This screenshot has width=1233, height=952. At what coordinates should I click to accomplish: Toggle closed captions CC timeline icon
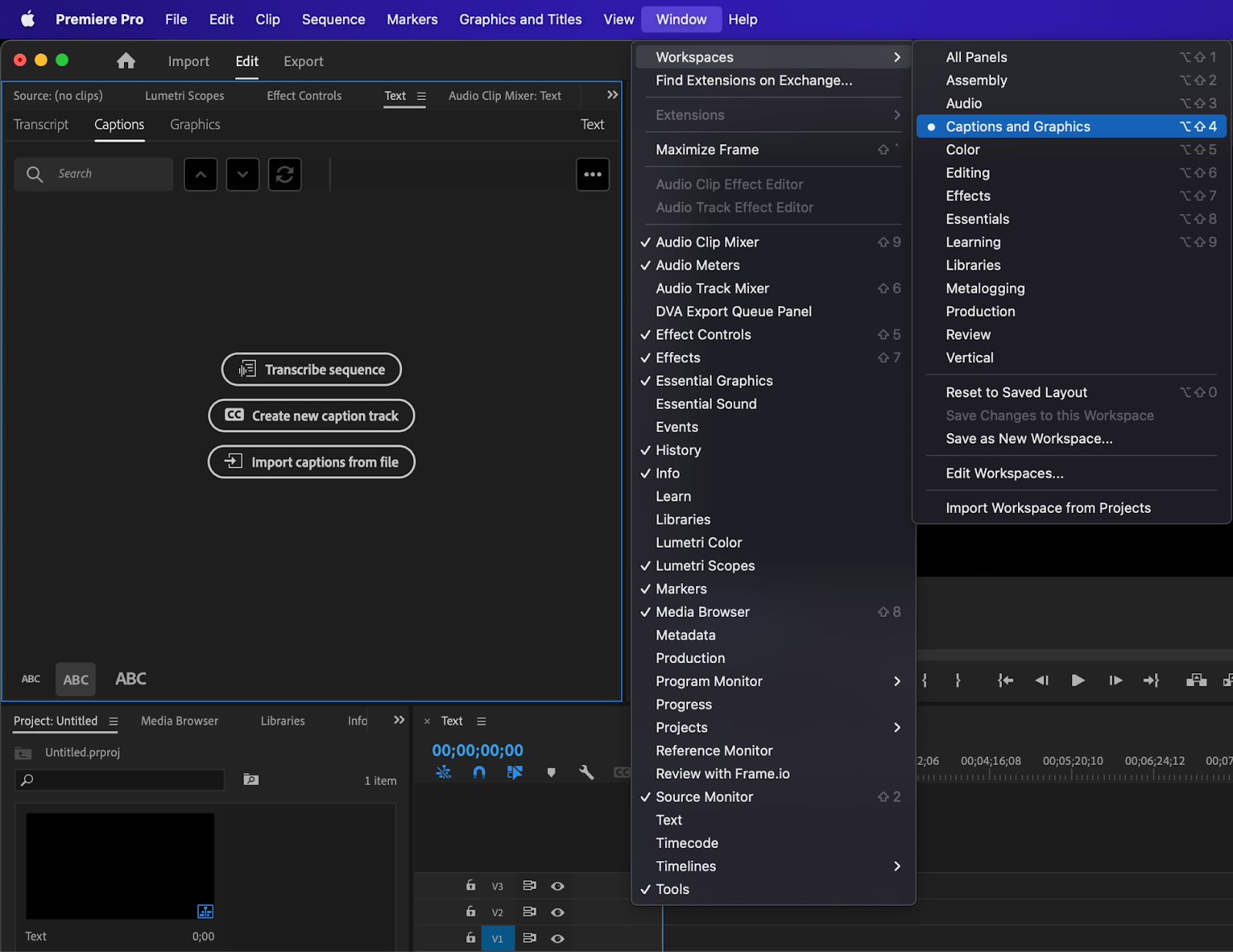pos(621,772)
